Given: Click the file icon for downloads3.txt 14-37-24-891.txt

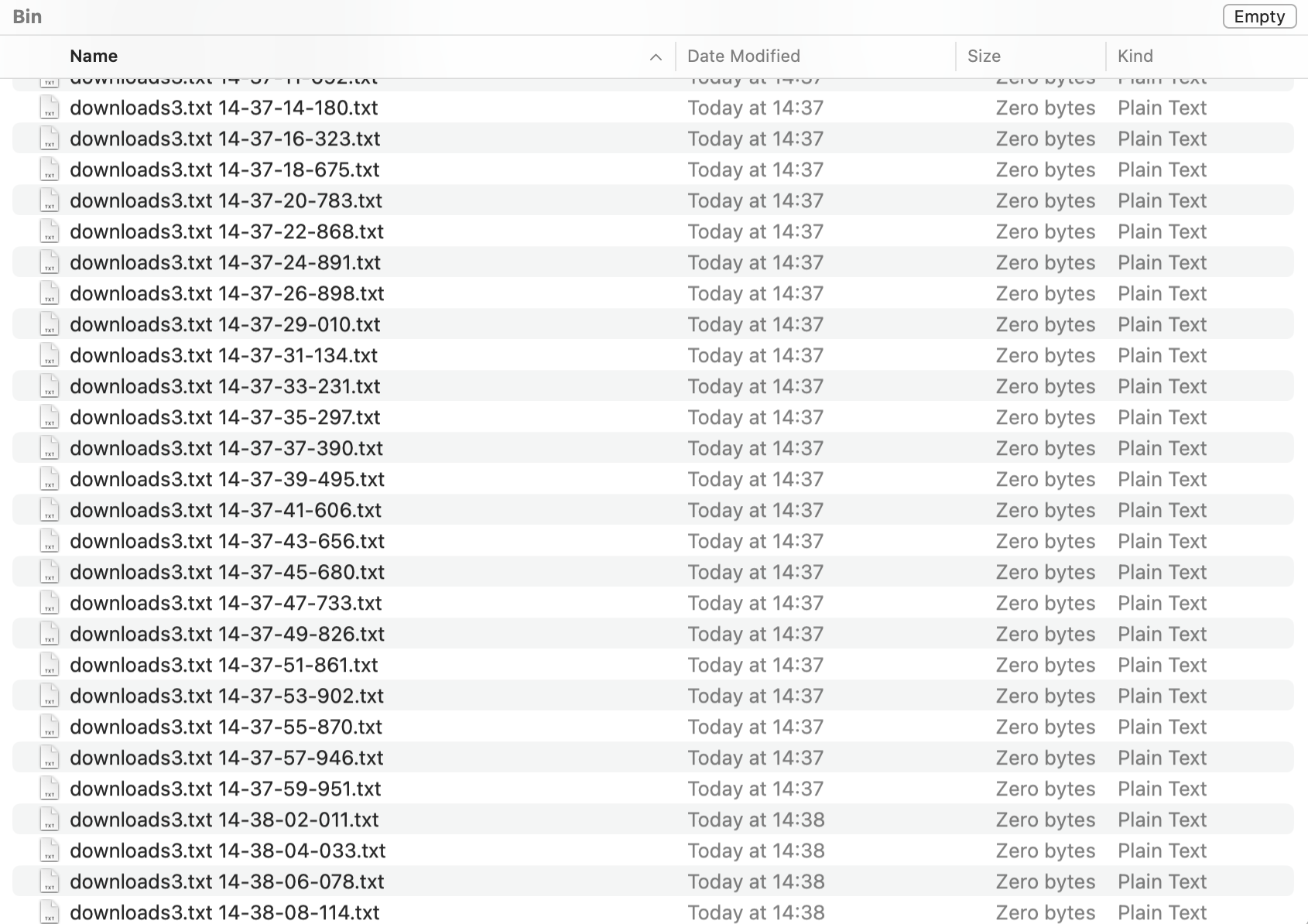Looking at the screenshot, I should [x=50, y=262].
